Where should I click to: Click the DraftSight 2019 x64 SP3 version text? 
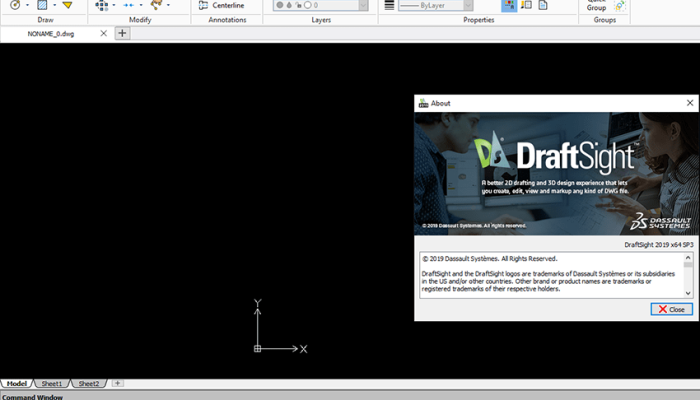coord(658,245)
